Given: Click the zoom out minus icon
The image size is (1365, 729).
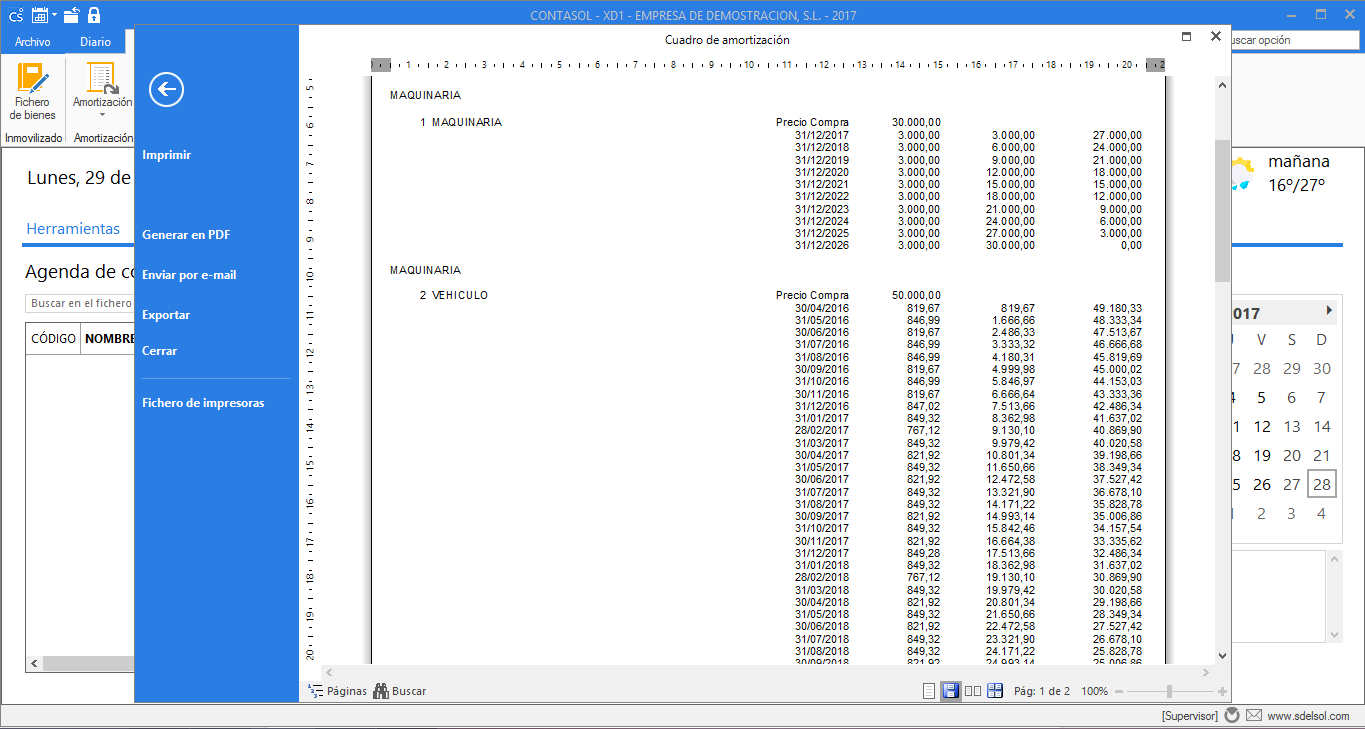Looking at the screenshot, I should pyautogui.click(x=1119, y=692).
